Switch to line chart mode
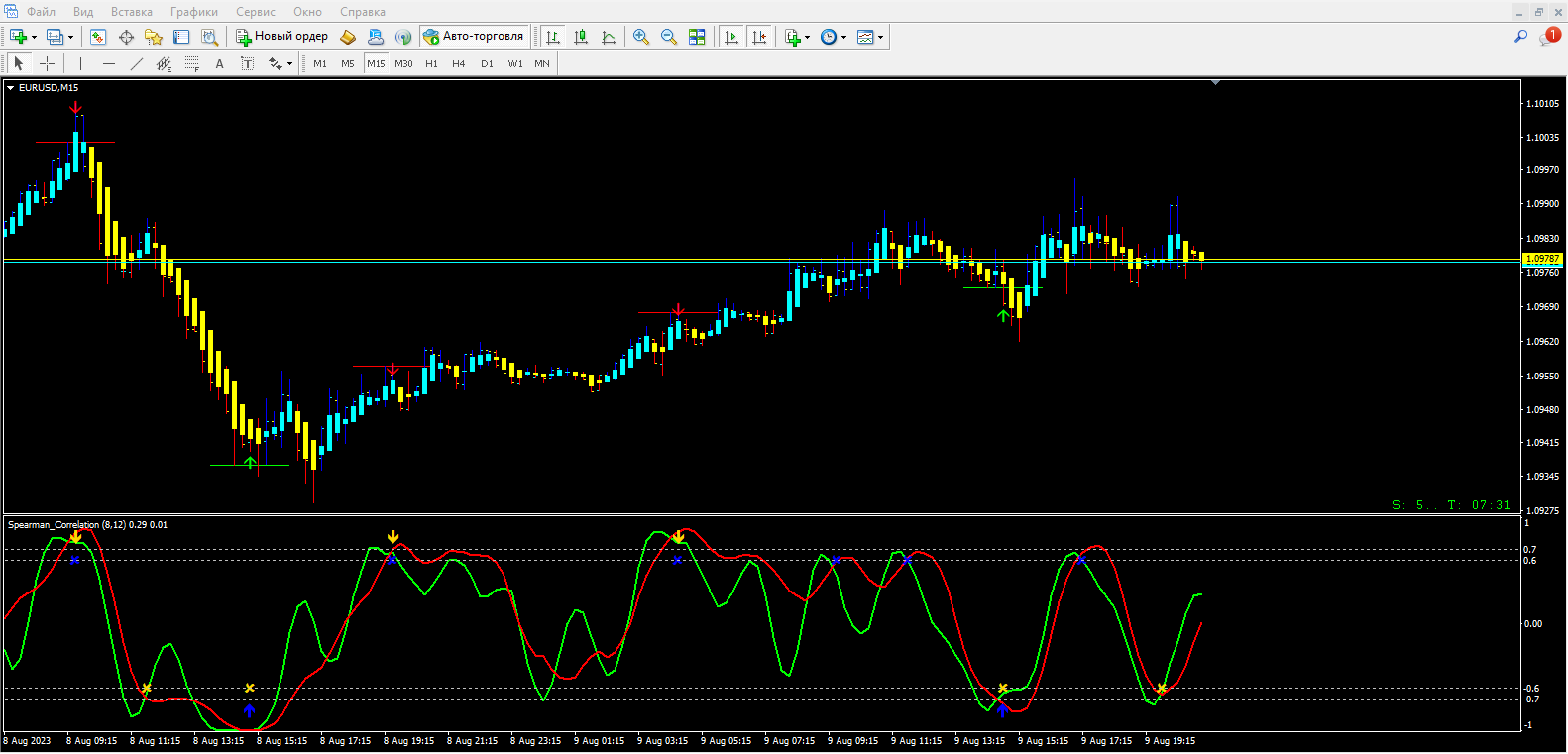The height and width of the screenshot is (754, 1568). click(x=609, y=37)
